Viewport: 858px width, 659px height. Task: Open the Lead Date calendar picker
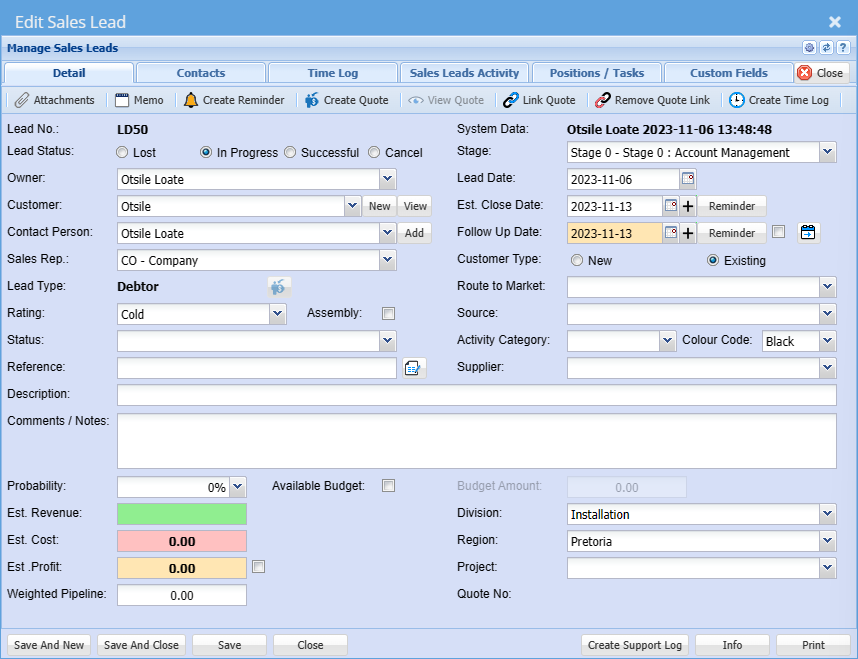pyautogui.click(x=688, y=179)
